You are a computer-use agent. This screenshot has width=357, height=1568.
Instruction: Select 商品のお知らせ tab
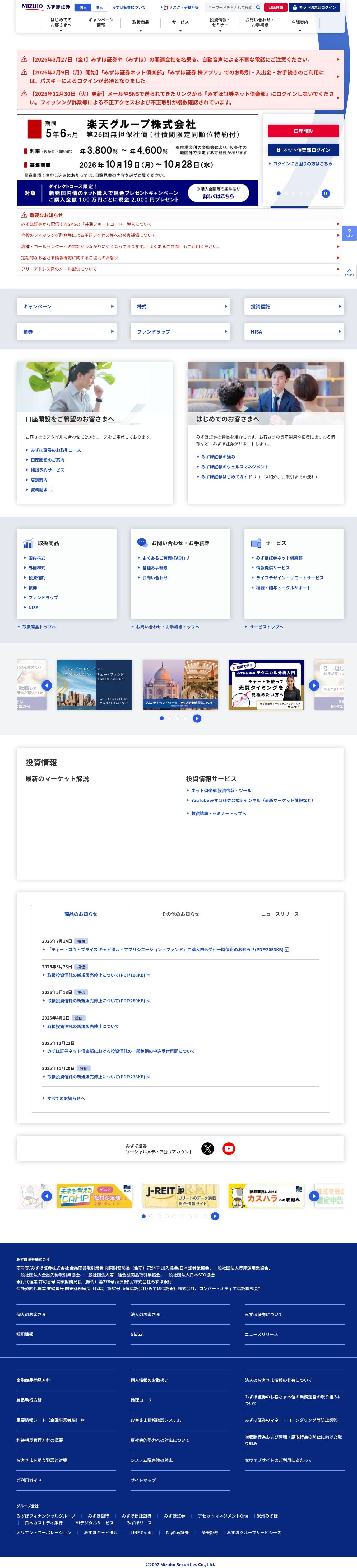81,914
